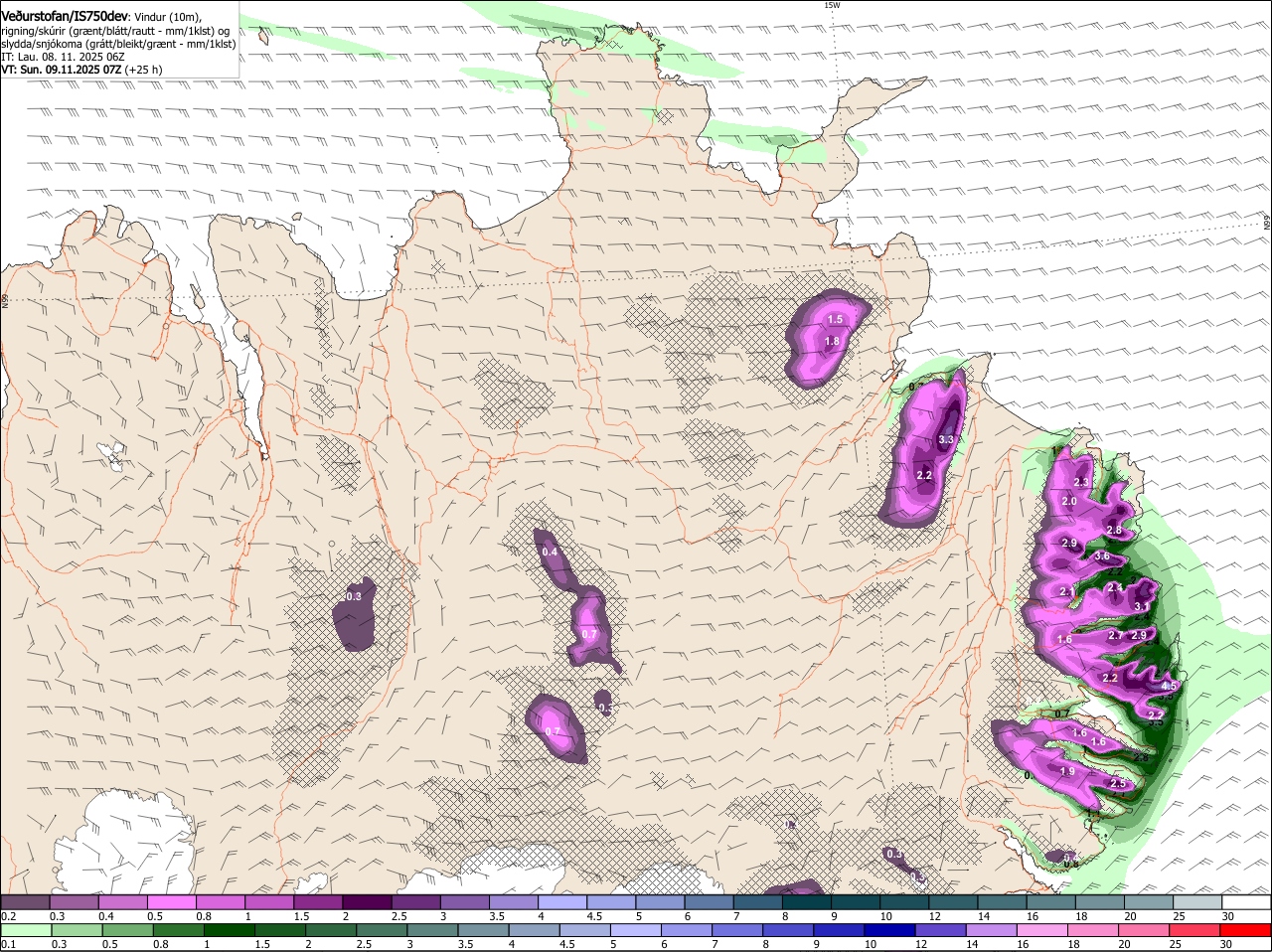
Task: Click the Veðurstofan/IS750dev title text
Action: click(65, 17)
